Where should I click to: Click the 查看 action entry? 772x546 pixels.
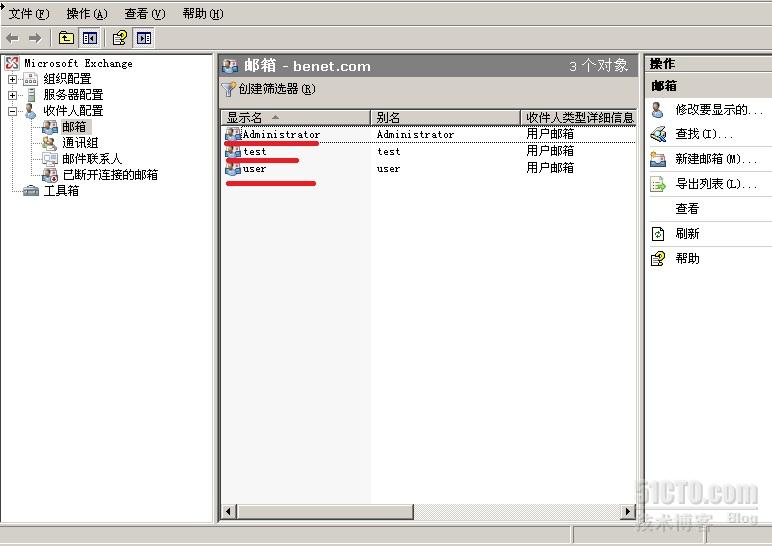[687, 209]
